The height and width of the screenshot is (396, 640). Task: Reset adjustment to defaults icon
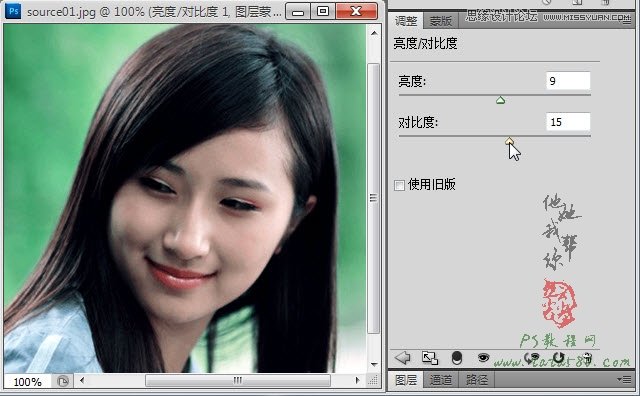point(558,358)
